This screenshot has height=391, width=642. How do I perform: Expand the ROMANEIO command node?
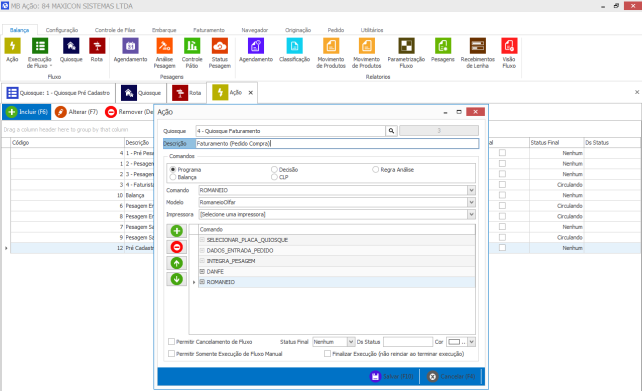tap(202, 282)
